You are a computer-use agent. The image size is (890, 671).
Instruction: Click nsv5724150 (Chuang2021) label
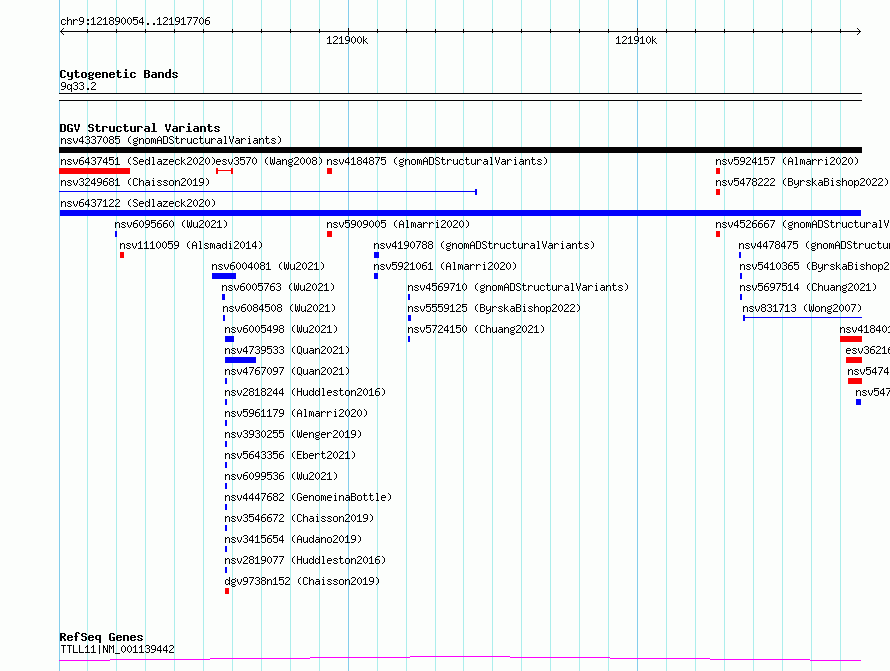(476, 329)
